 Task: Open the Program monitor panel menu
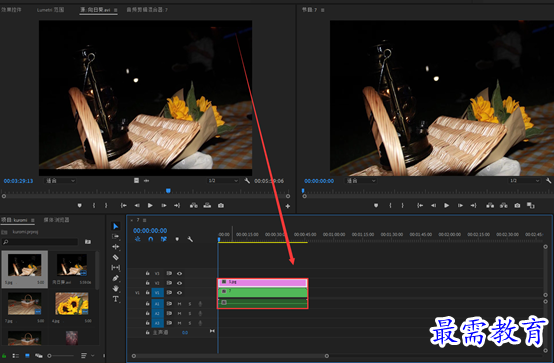click(x=322, y=10)
